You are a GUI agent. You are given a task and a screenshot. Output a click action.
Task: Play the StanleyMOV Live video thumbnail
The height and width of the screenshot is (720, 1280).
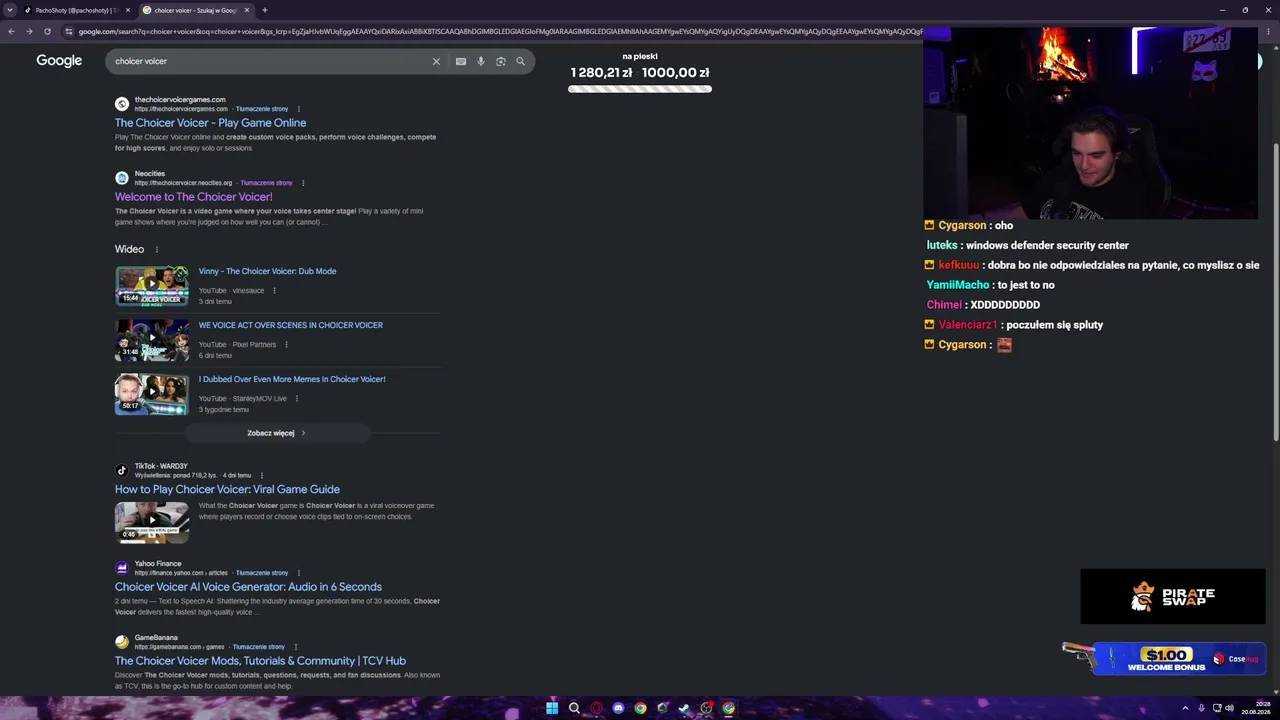(152, 393)
